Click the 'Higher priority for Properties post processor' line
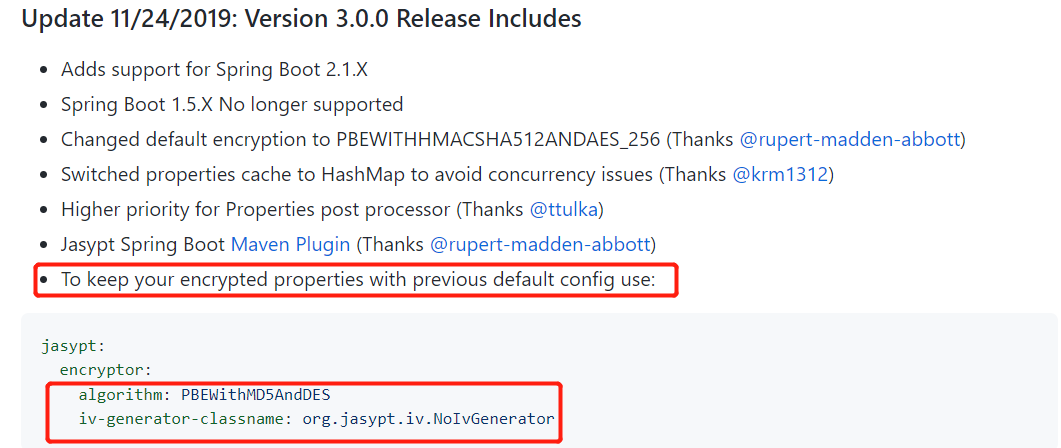This screenshot has height=448, width=1061. click(x=256, y=210)
